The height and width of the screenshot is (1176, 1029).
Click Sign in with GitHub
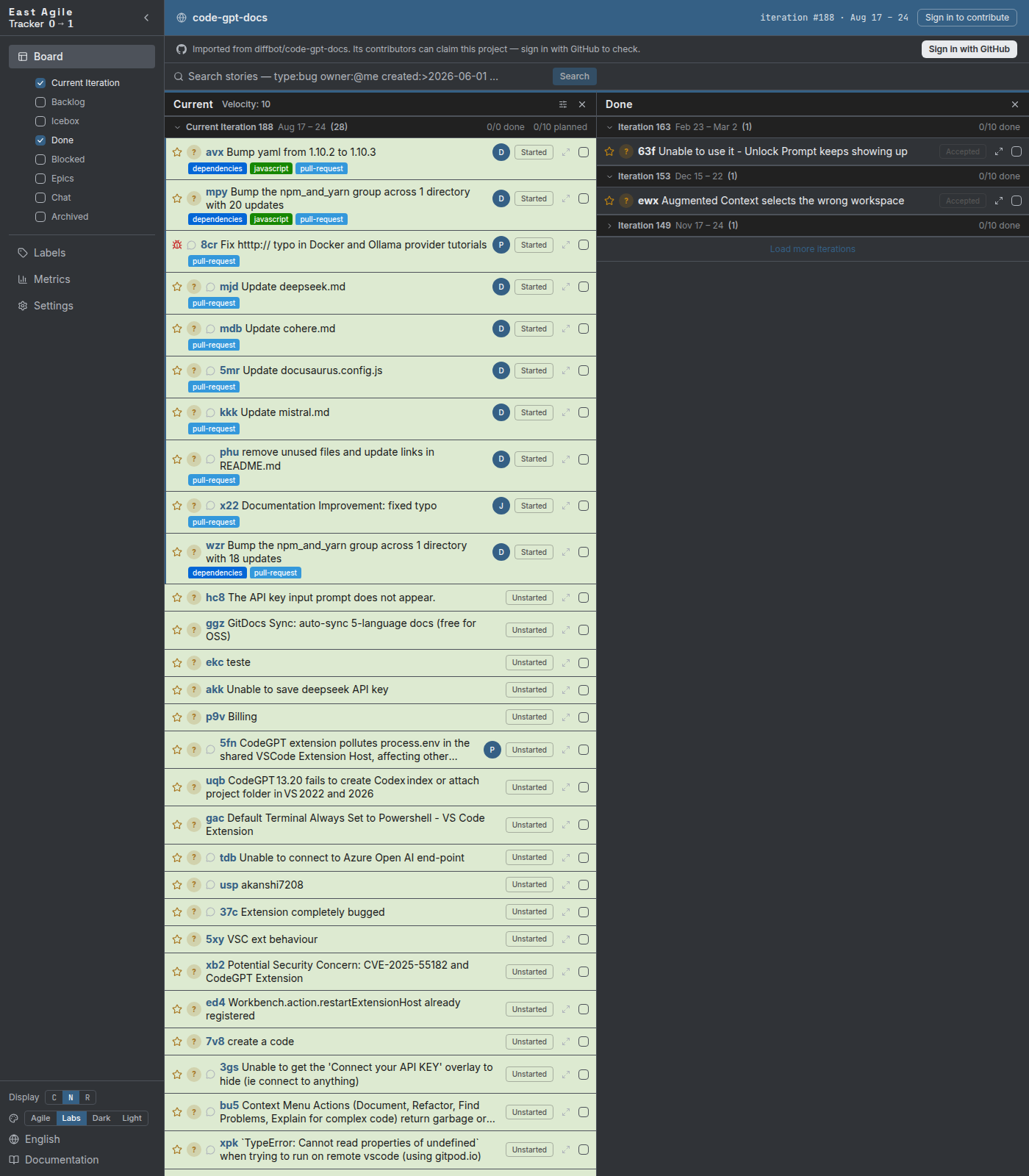(969, 49)
